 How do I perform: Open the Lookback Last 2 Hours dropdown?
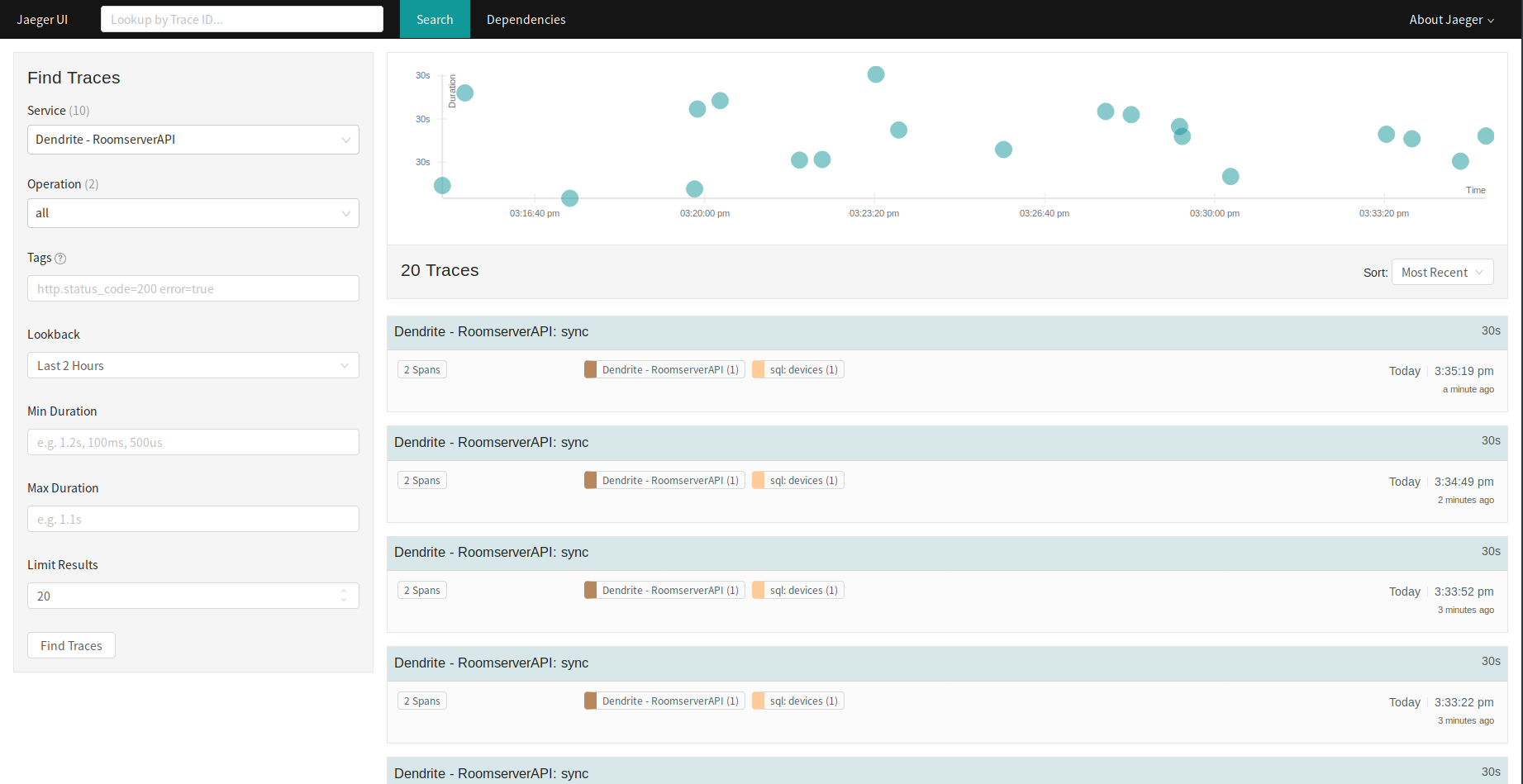coord(193,365)
